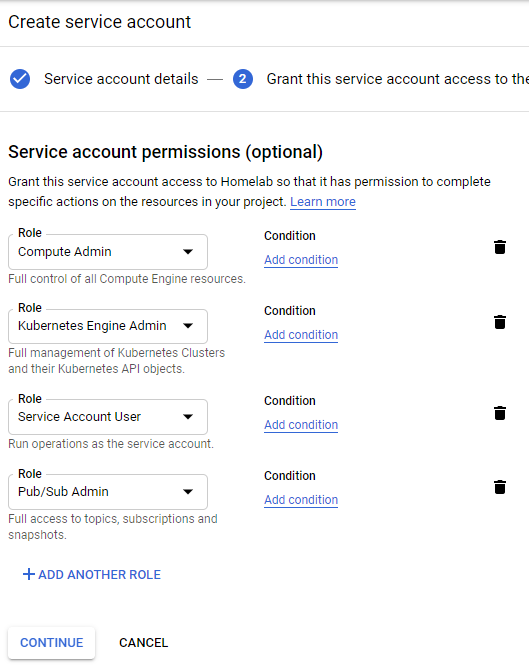Click the step 2 circle icon

pos(243,79)
